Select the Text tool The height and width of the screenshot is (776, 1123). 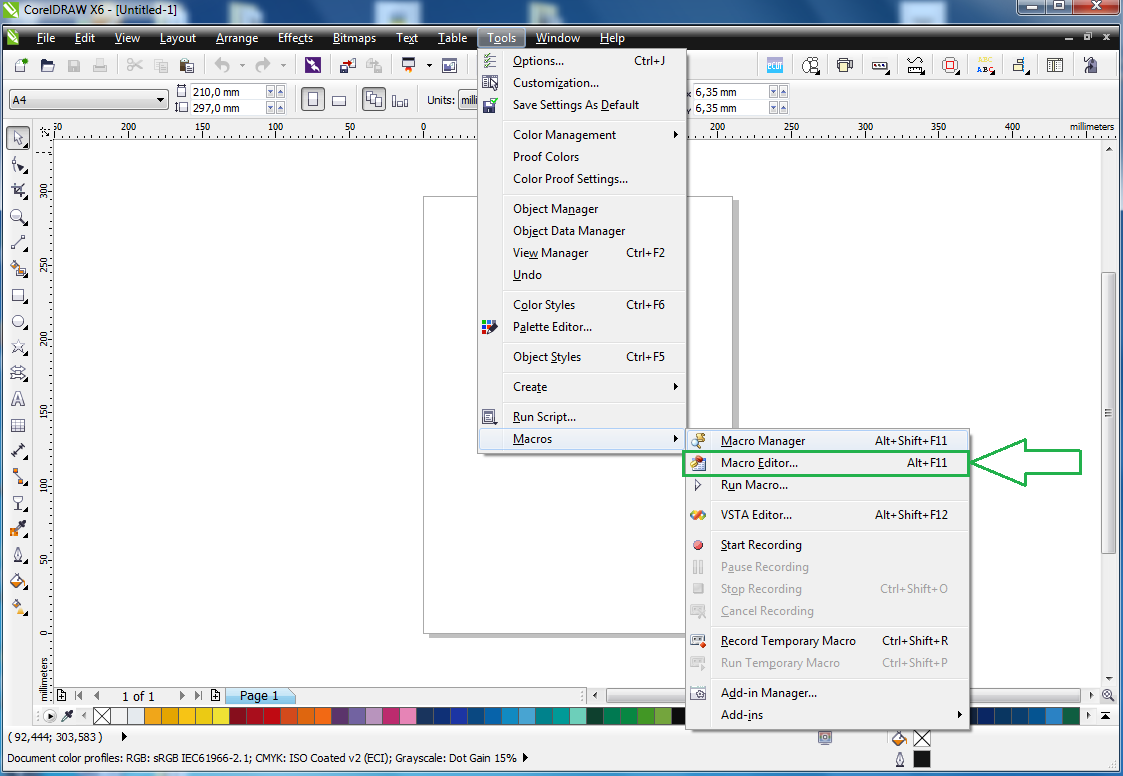click(19, 399)
